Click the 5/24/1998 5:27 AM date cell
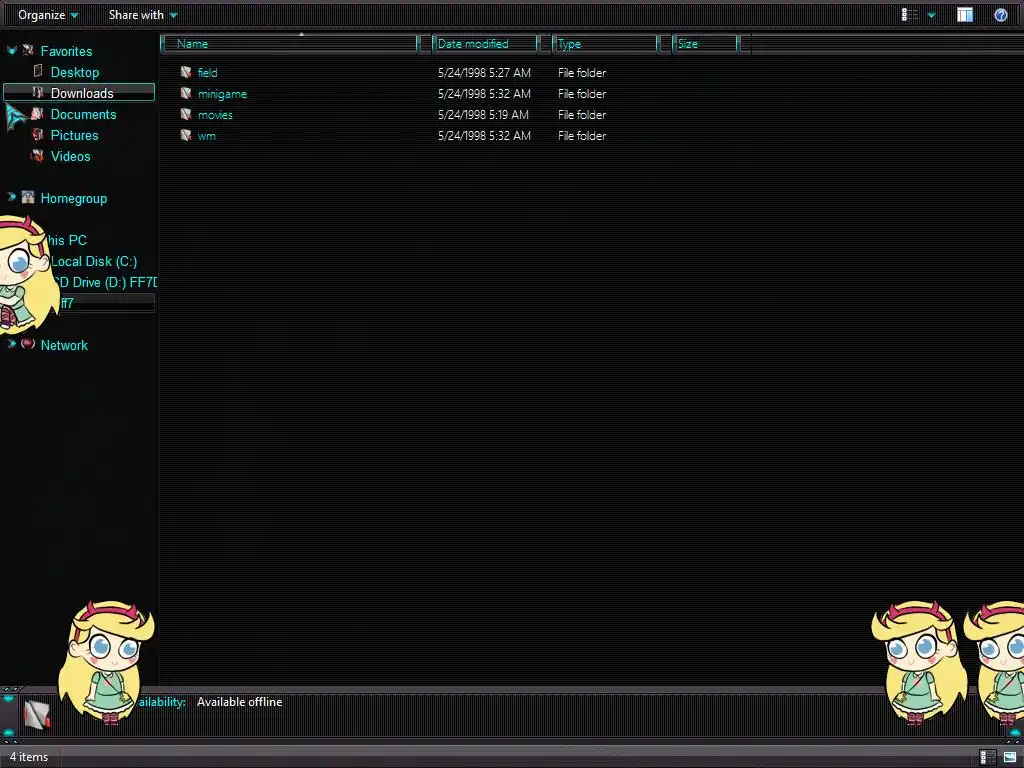The height and width of the screenshot is (768, 1024). [x=484, y=72]
